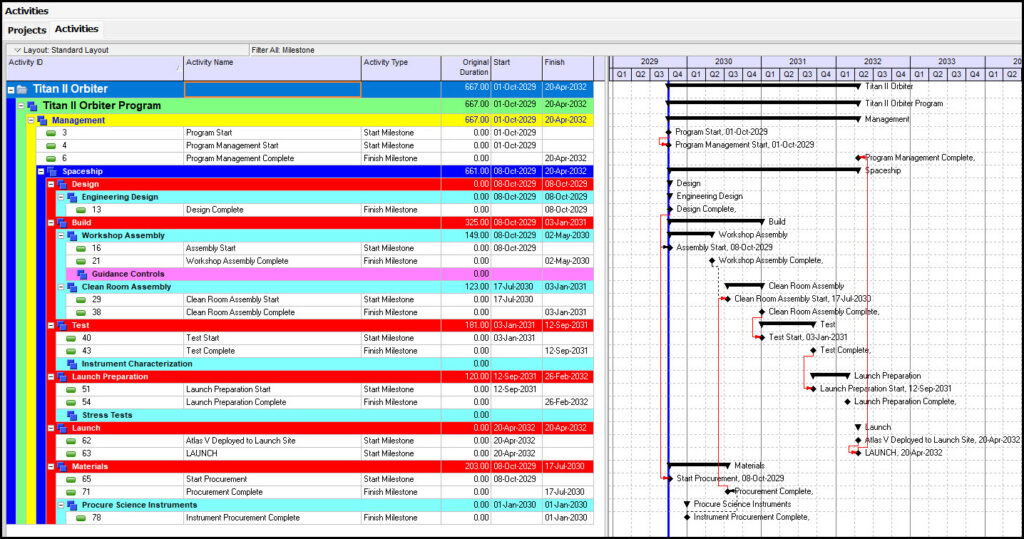Click the Activity Type column header
Screen dimensions: 1024x539
tap(401, 68)
